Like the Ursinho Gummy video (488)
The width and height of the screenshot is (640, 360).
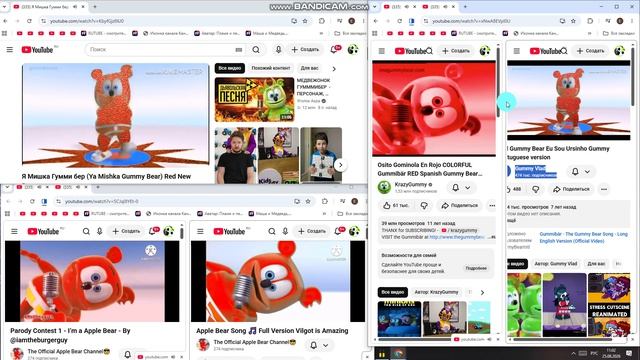click(x=515, y=189)
